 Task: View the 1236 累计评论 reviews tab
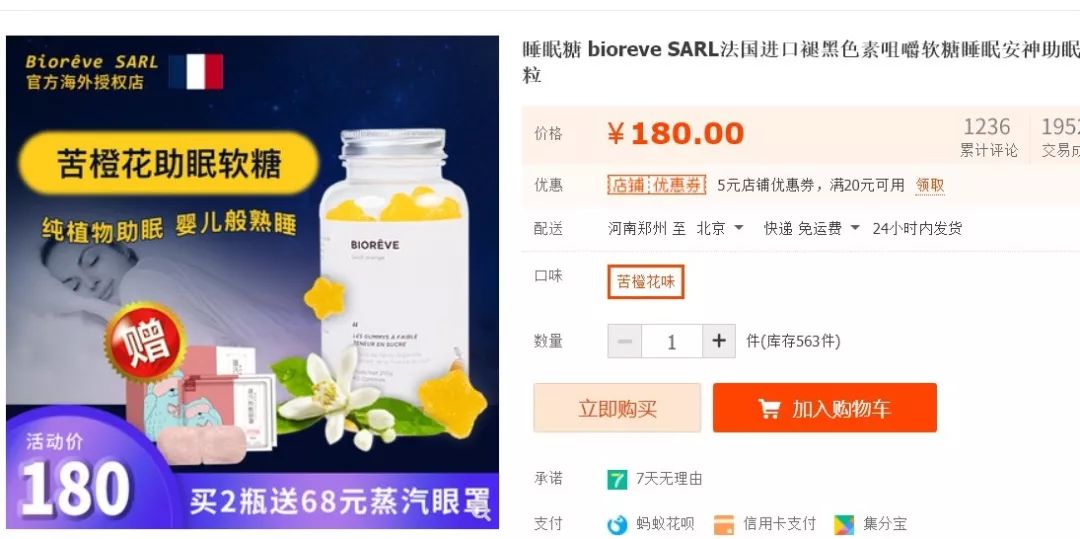coord(988,136)
